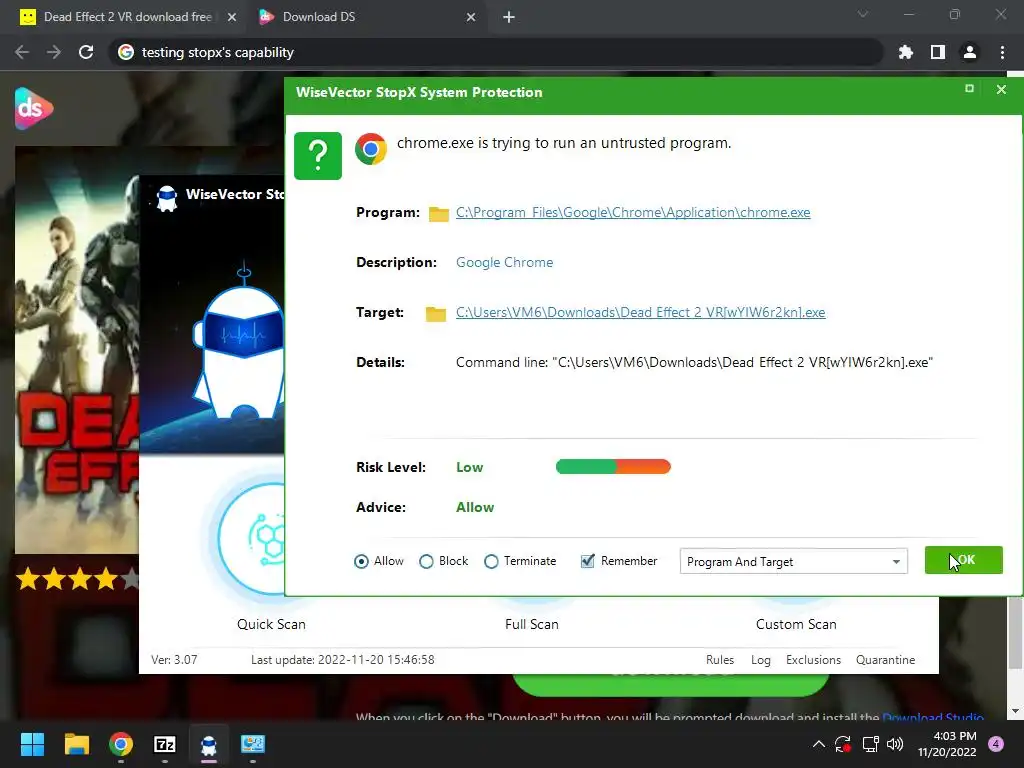
Task: Click the Dead Effect game cover image
Action: 77,350
